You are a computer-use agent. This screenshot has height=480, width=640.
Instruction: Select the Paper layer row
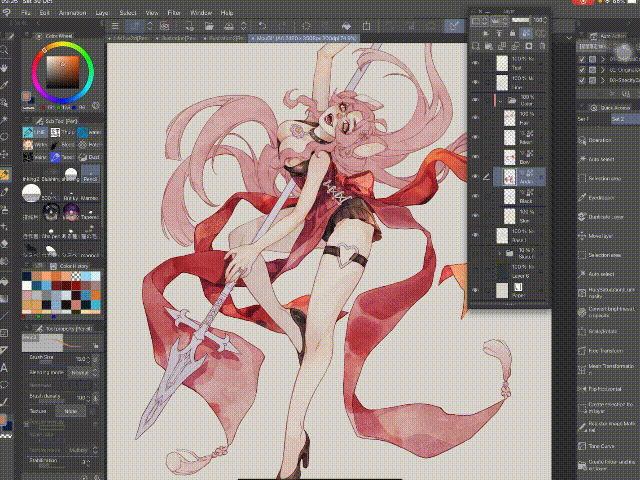click(x=509, y=291)
